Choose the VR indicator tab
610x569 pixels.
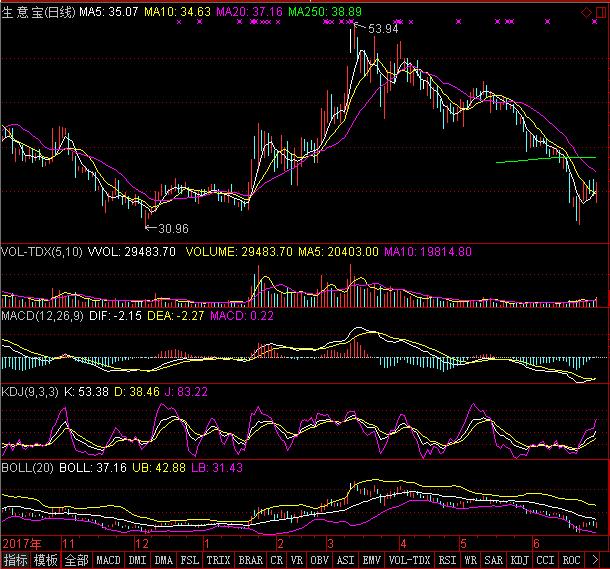tap(297, 560)
